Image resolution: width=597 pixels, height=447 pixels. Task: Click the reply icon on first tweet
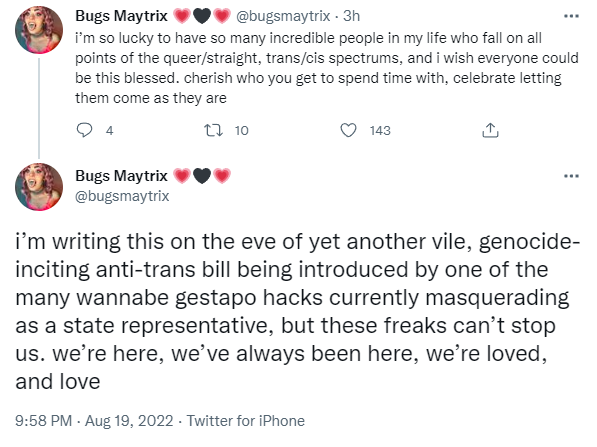click(x=84, y=130)
